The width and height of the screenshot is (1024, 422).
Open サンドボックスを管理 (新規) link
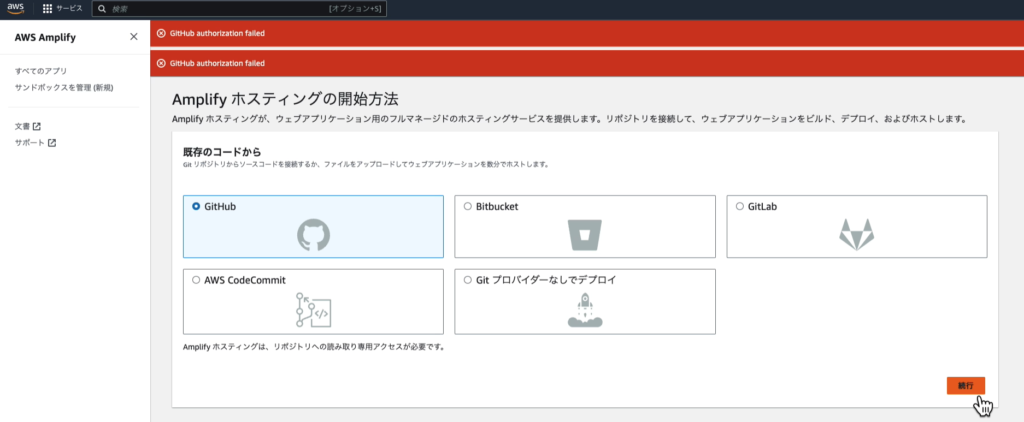point(64,88)
